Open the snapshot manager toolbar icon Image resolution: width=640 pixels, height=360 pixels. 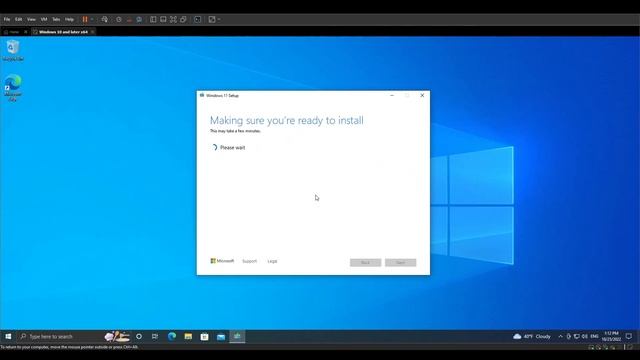(x=139, y=19)
